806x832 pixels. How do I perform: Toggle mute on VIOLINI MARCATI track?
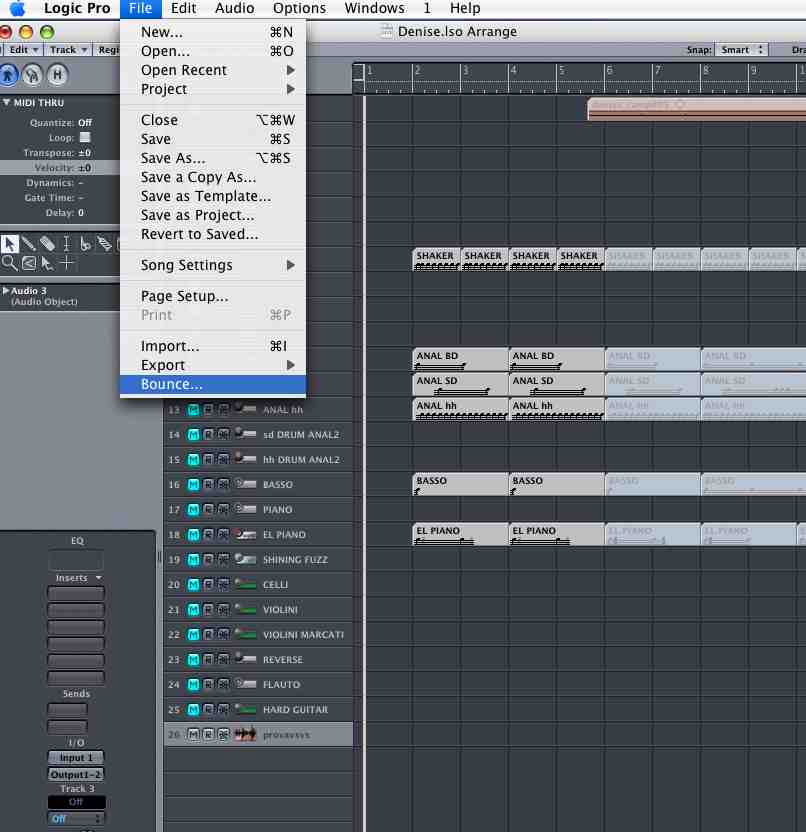[193, 635]
